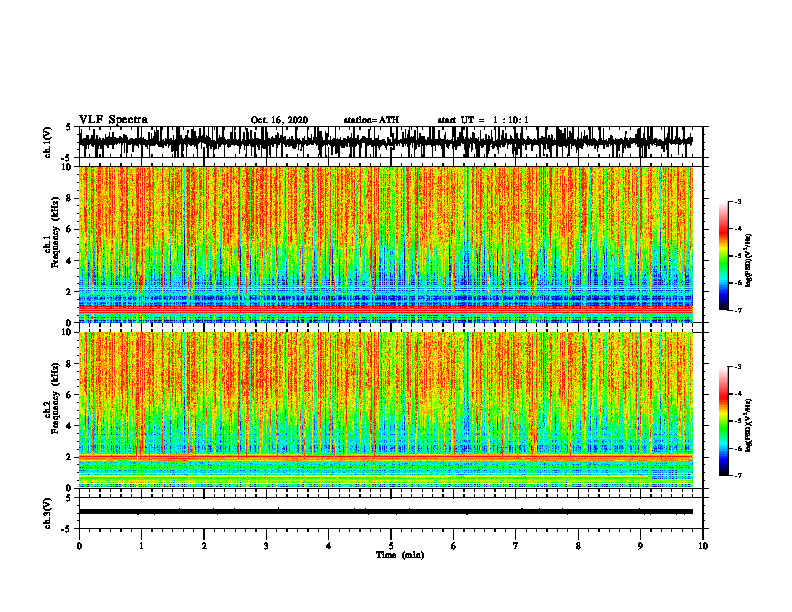The width and height of the screenshot is (792, 612).
Task: Click the "0" tick on the time axis
Action: coord(79,546)
